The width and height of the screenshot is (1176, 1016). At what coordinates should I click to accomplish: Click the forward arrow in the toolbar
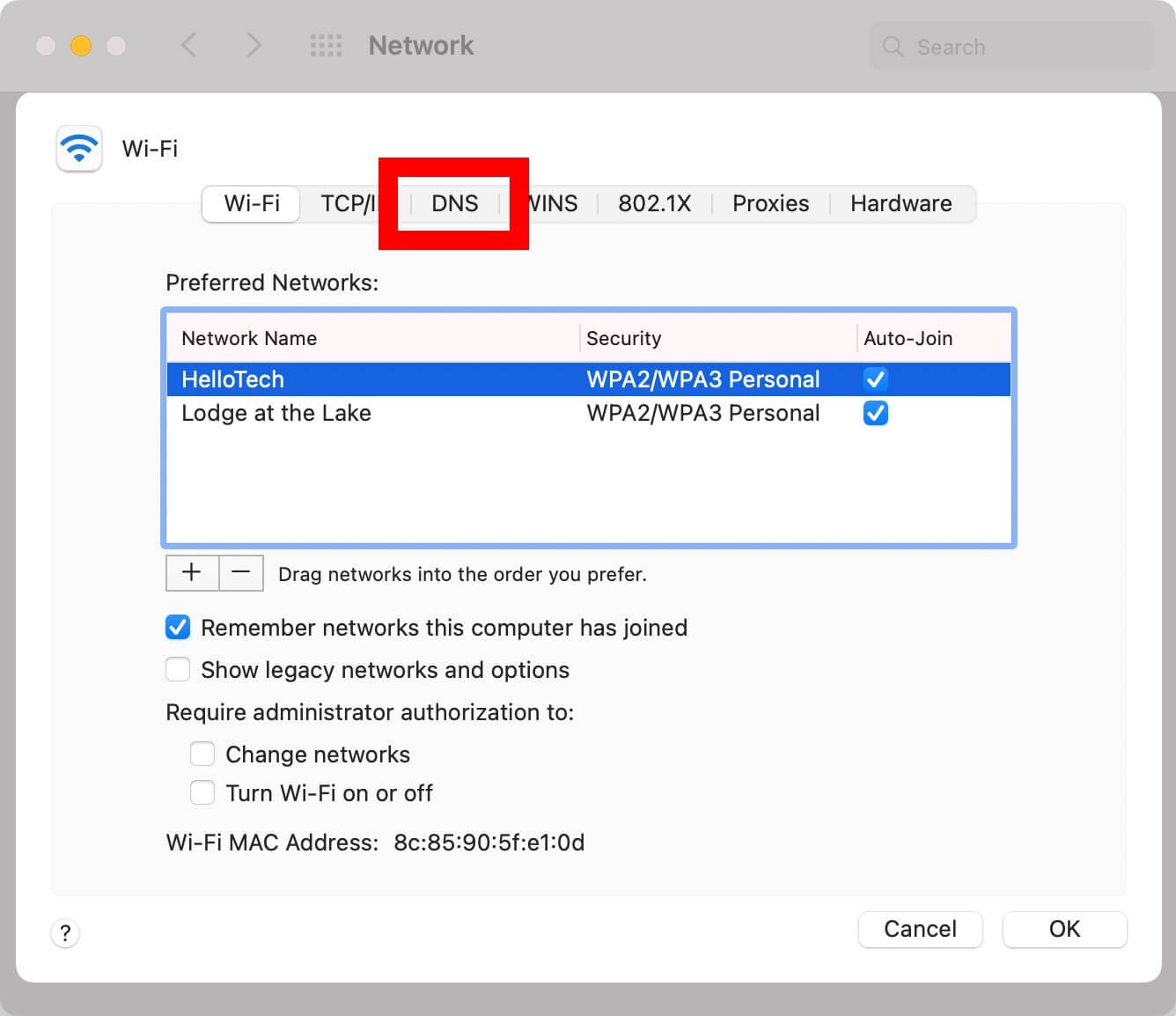pyautogui.click(x=254, y=45)
